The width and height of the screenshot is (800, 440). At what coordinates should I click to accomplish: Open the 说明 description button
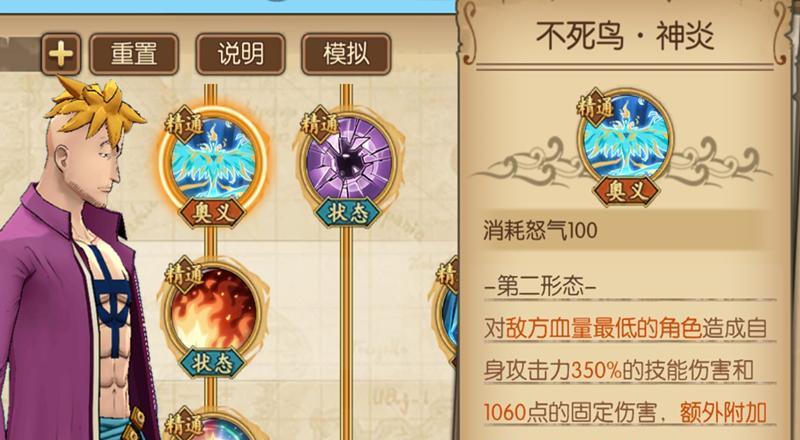[240, 54]
